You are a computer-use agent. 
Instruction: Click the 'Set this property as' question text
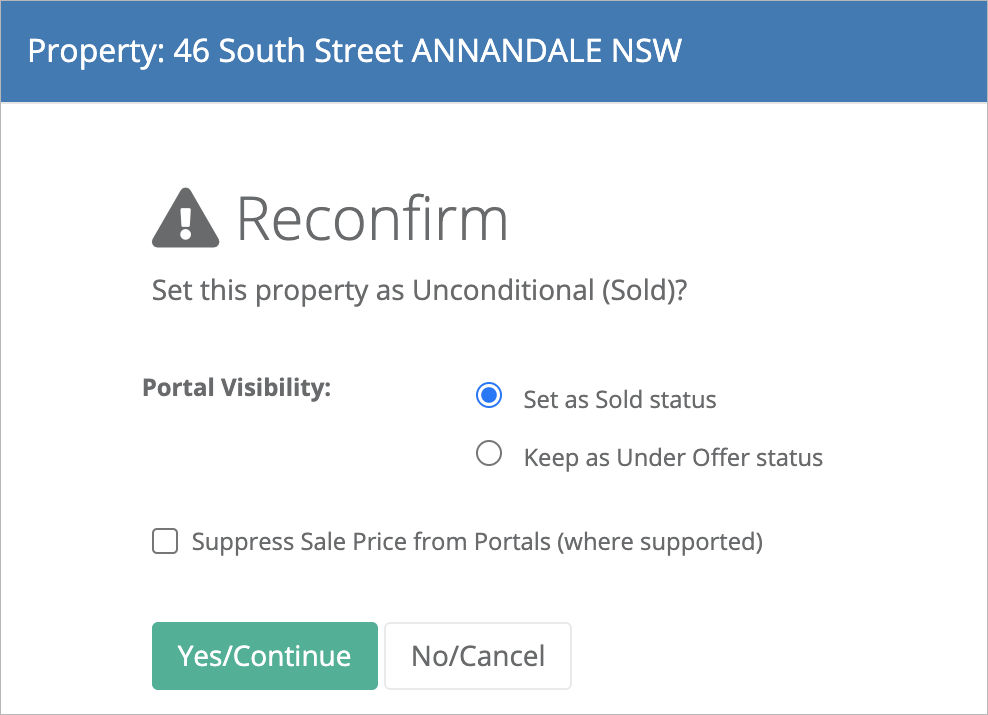278,291
